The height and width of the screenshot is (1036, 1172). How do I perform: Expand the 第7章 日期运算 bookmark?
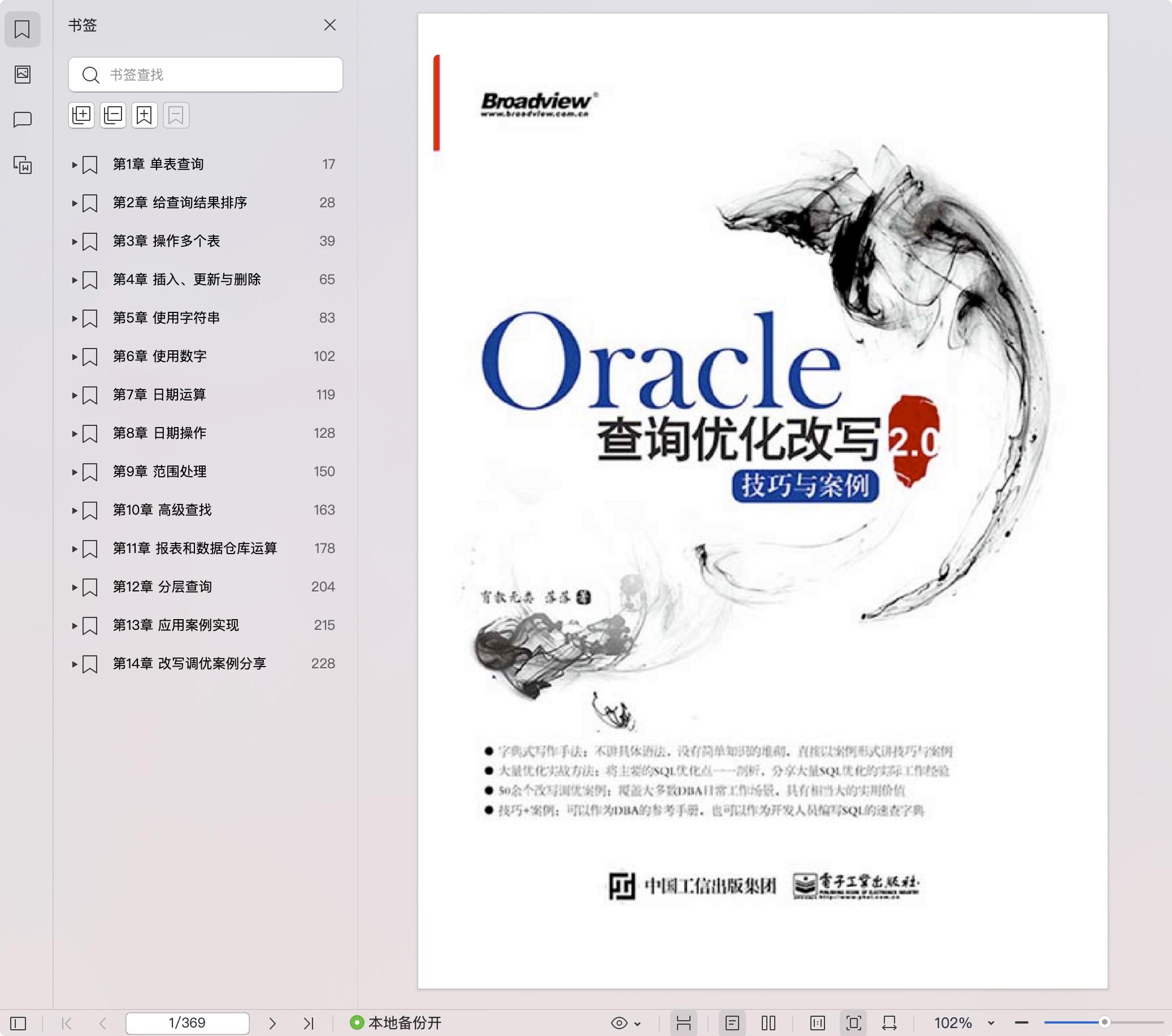74,395
